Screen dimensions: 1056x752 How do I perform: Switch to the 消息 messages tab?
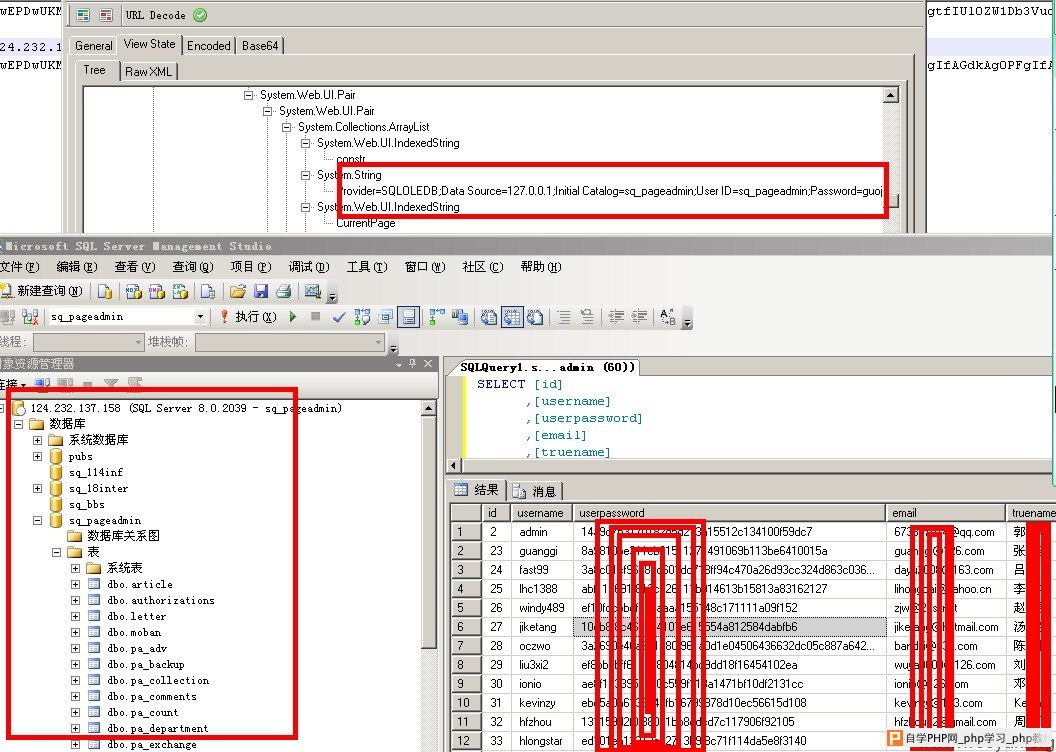[536, 491]
